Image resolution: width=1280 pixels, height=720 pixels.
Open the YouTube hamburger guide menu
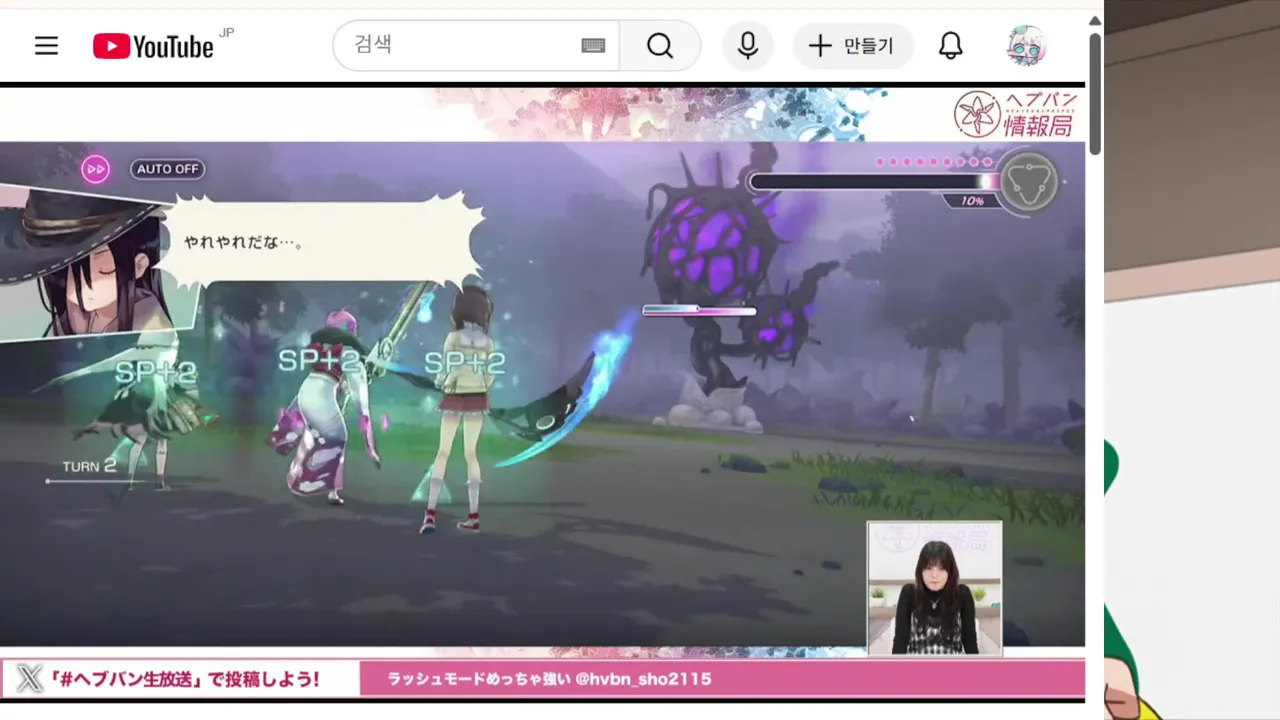47,46
